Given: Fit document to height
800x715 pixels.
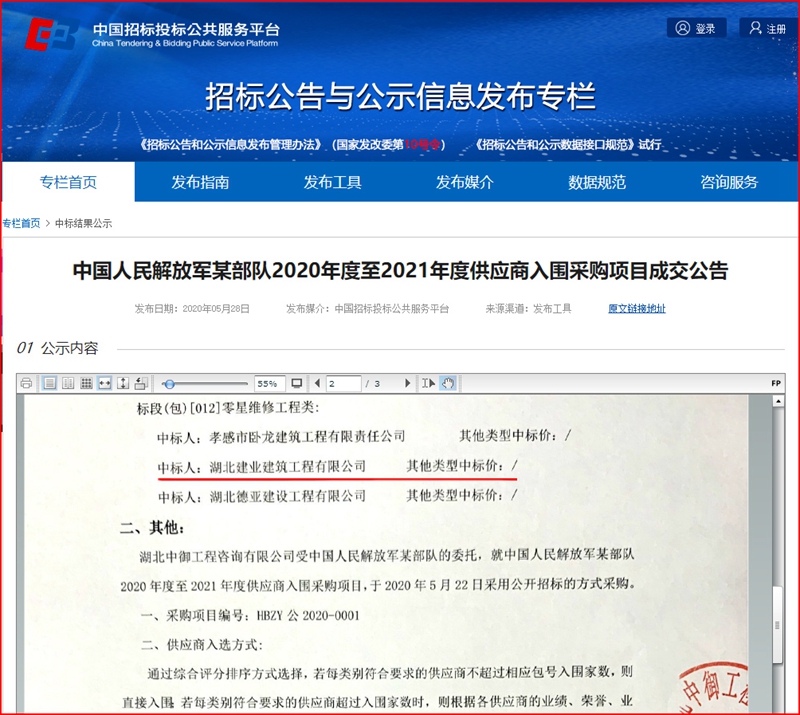Looking at the screenshot, I should [123, 383].
